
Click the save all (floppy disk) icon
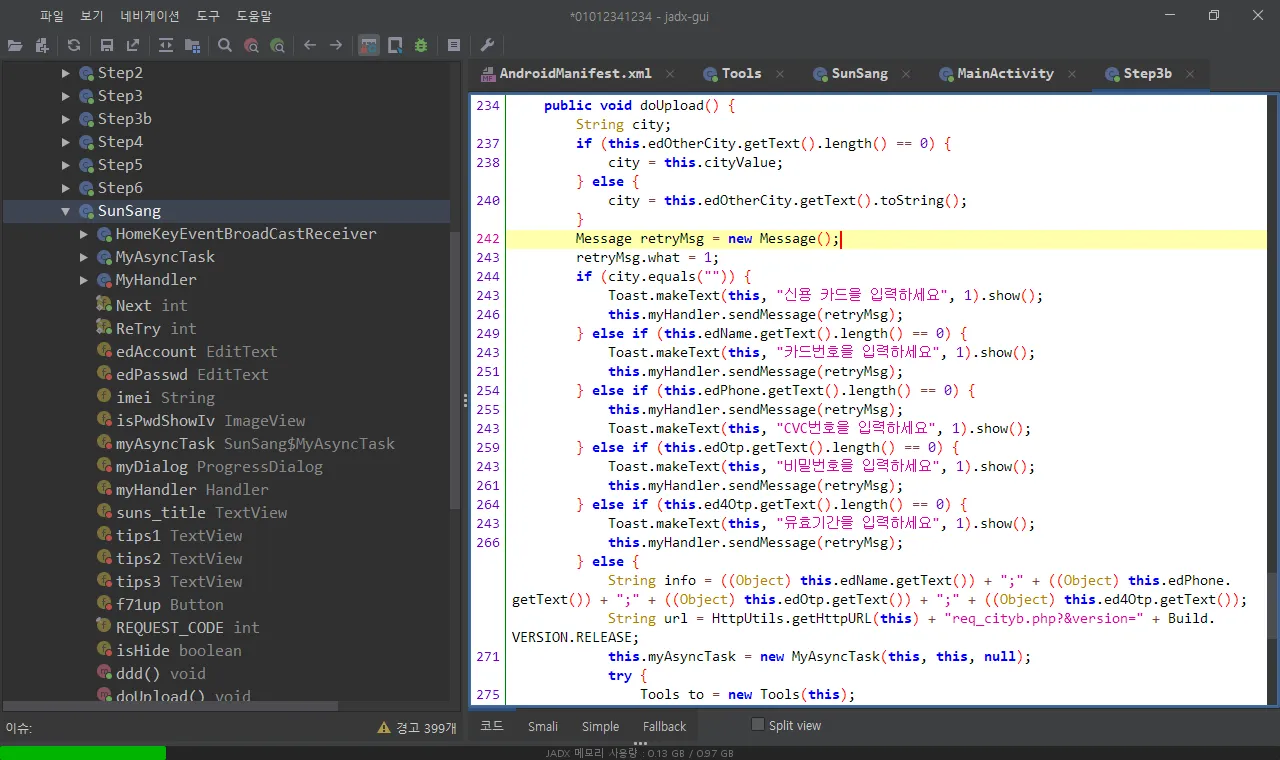coord(107,45)
